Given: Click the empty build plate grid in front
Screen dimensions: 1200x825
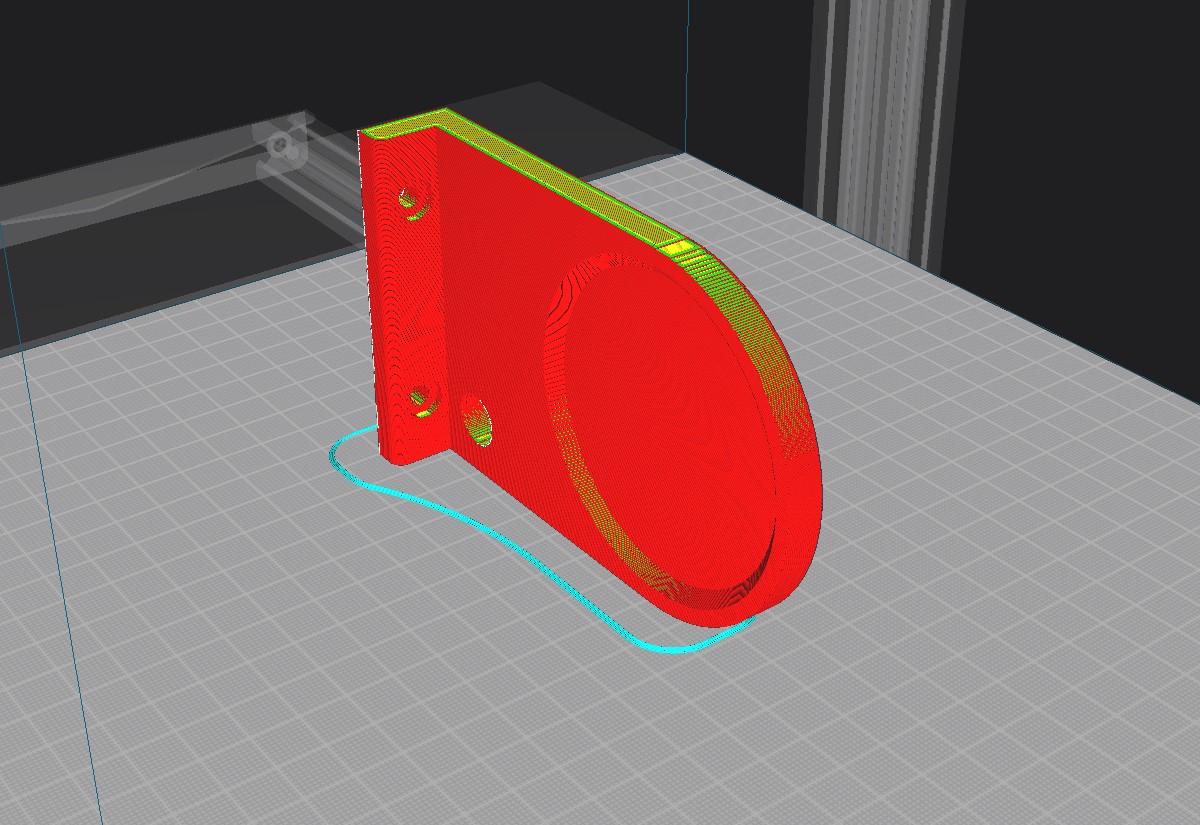Looking at the screenshot, I should [500, 720].
